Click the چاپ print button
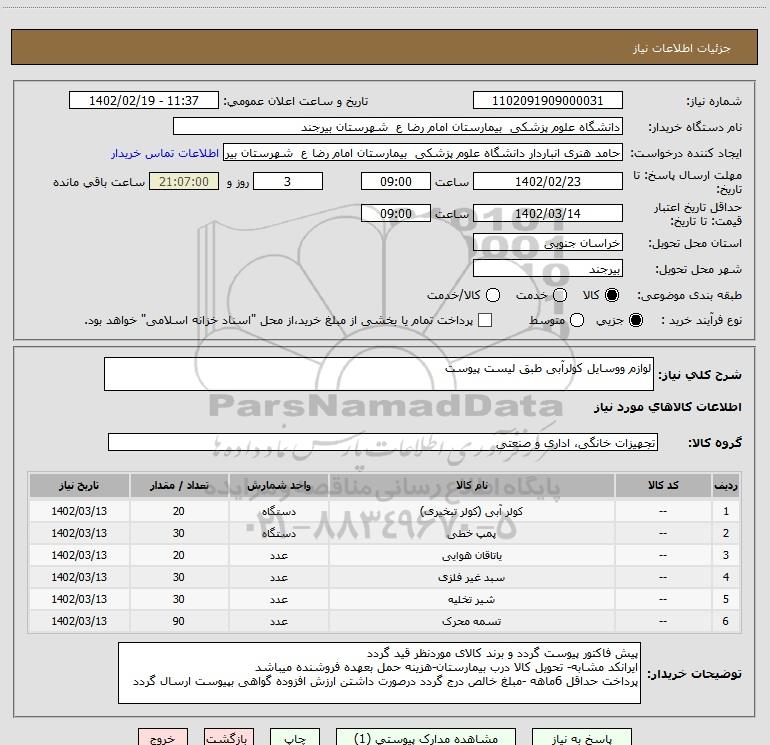 click(x=295, y=738)
